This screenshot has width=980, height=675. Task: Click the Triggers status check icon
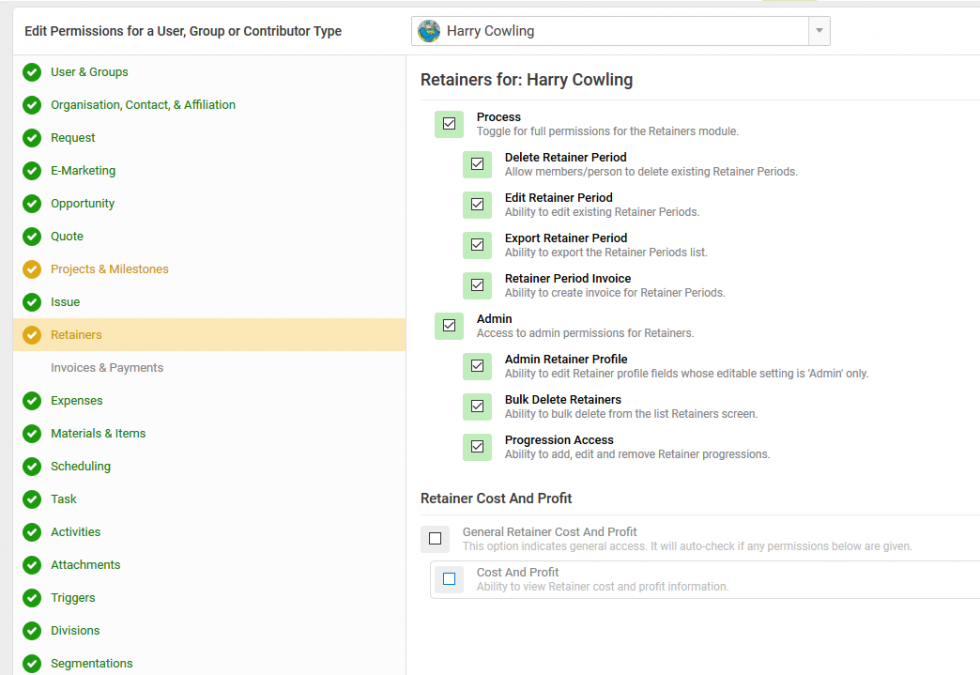point(32,598)
